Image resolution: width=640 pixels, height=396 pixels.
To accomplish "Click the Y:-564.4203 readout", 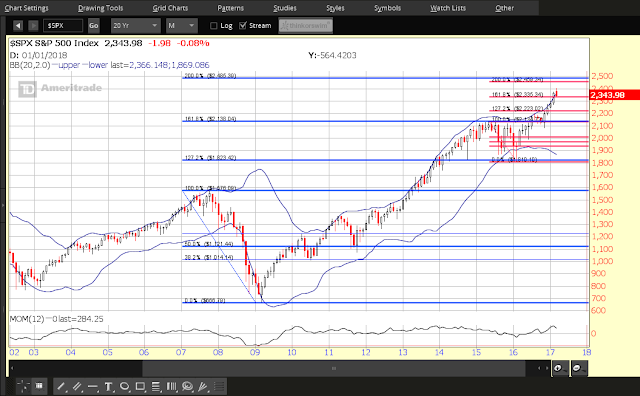I will 332,56.
